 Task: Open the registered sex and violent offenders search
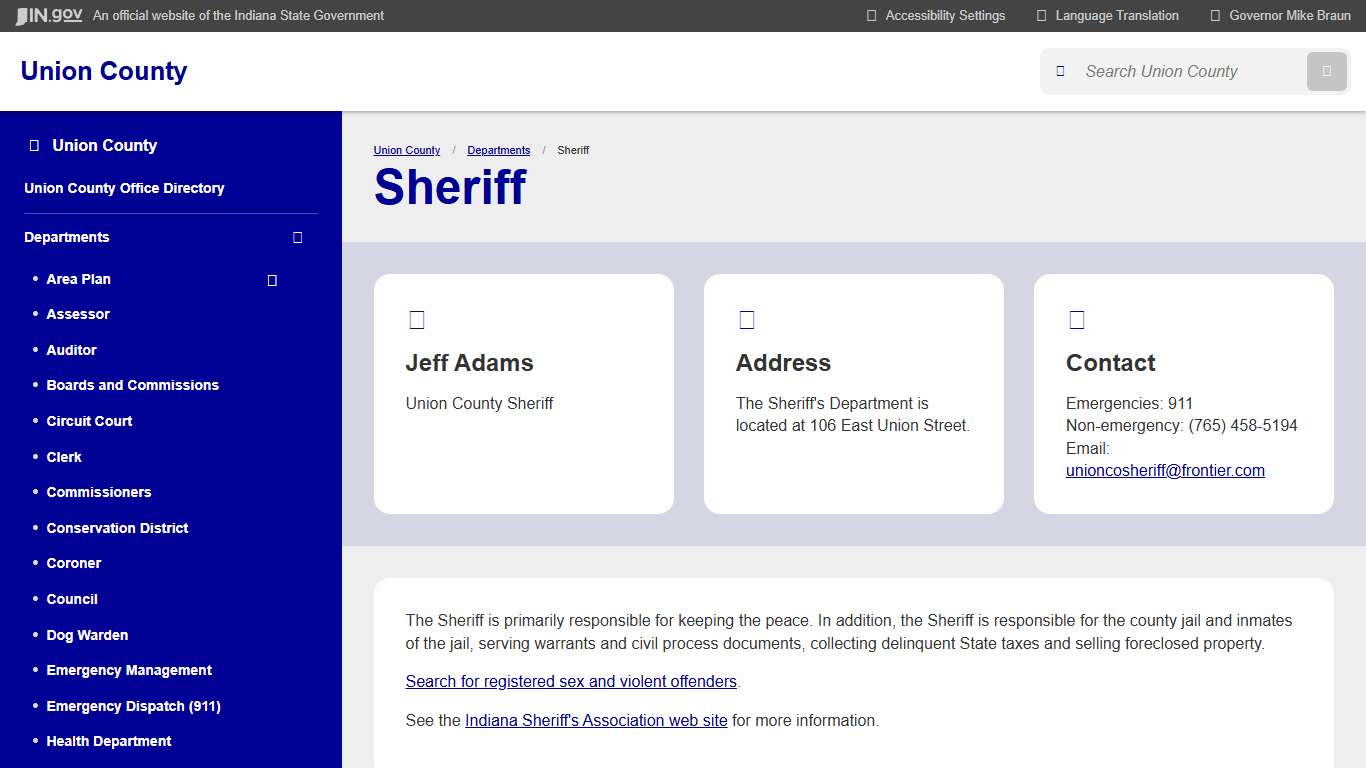[x=570, y=681]
